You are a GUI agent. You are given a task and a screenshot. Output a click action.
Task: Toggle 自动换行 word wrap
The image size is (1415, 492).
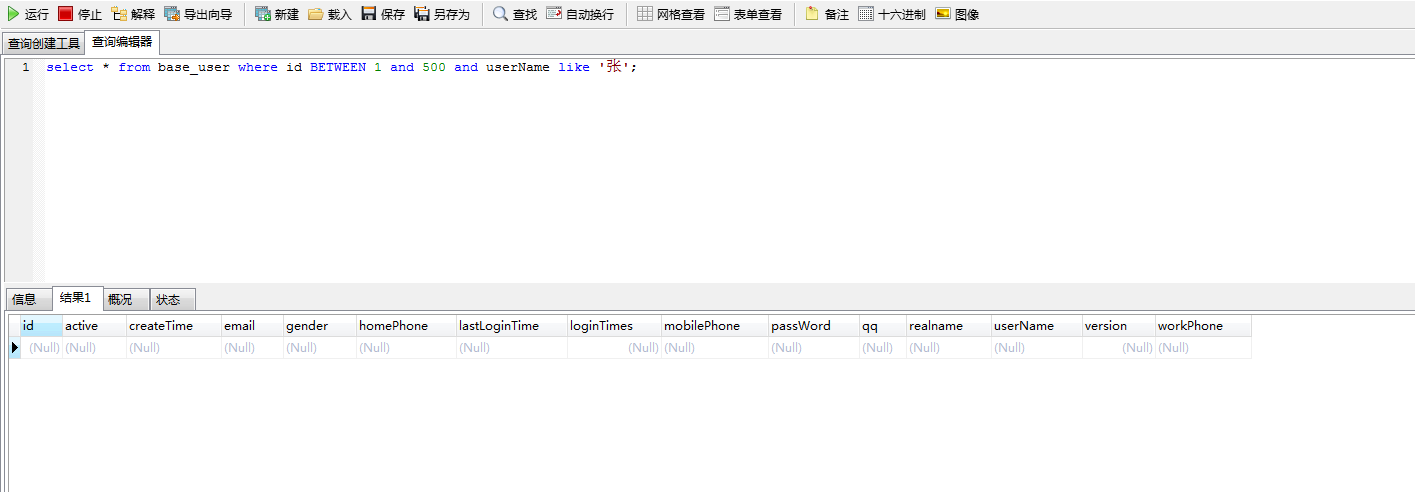(x=580, y=14)
